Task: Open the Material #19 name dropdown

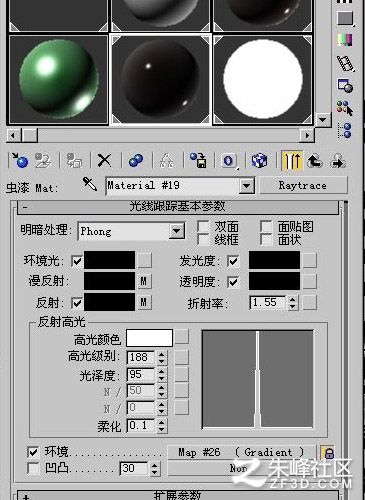Action: (x=246, y=186)
